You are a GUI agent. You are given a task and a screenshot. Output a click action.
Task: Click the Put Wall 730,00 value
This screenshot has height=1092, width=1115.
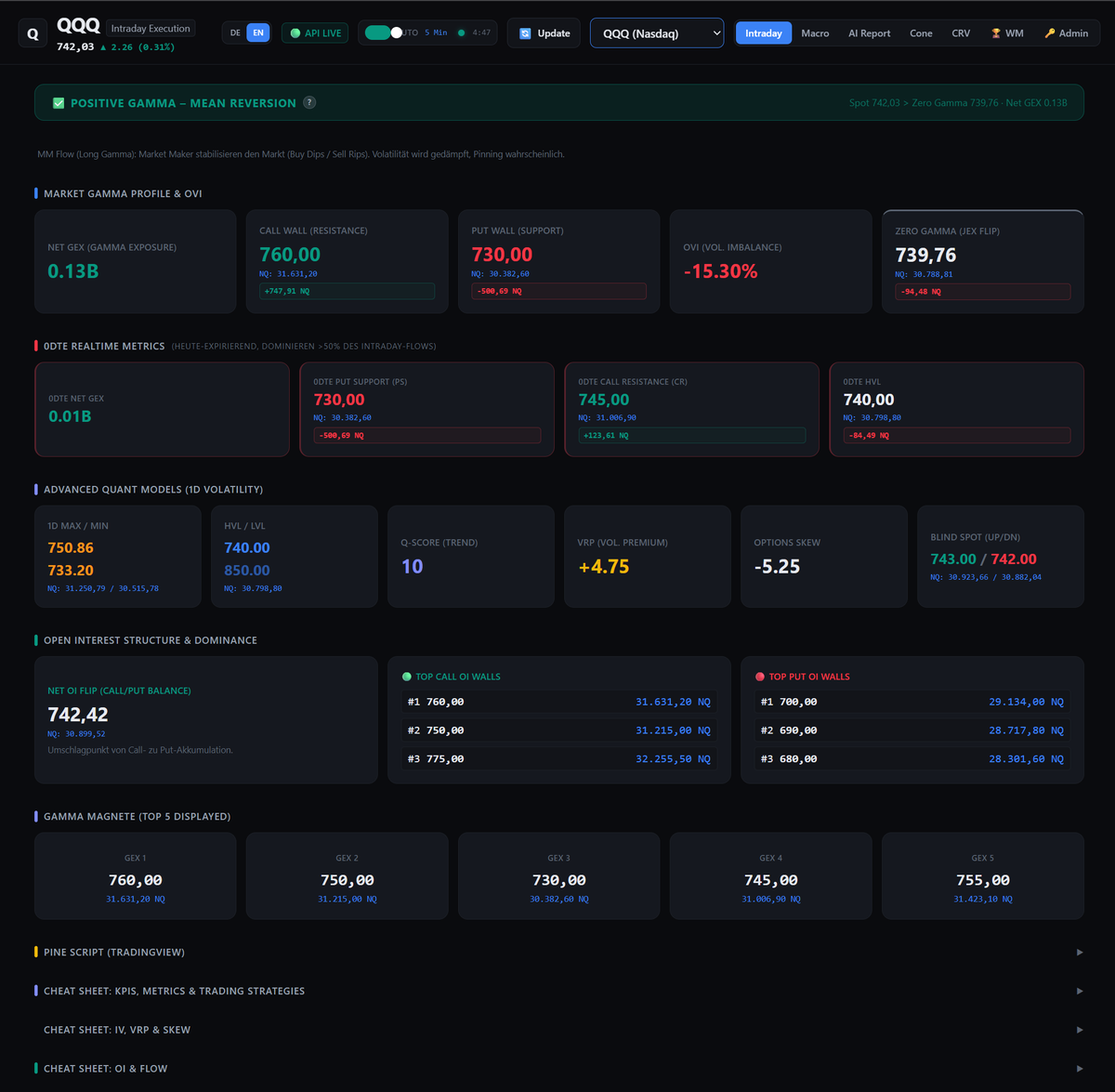[502, 255]
